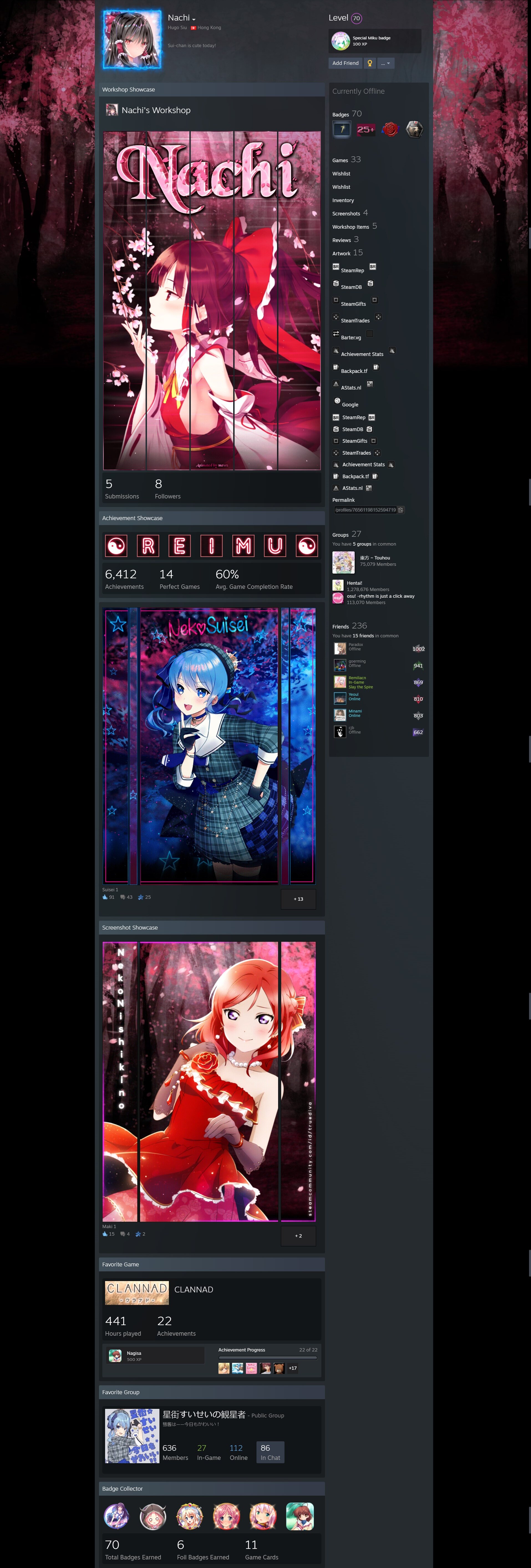Click the small avatar beside Nachi's Workshop

(111, 110)
